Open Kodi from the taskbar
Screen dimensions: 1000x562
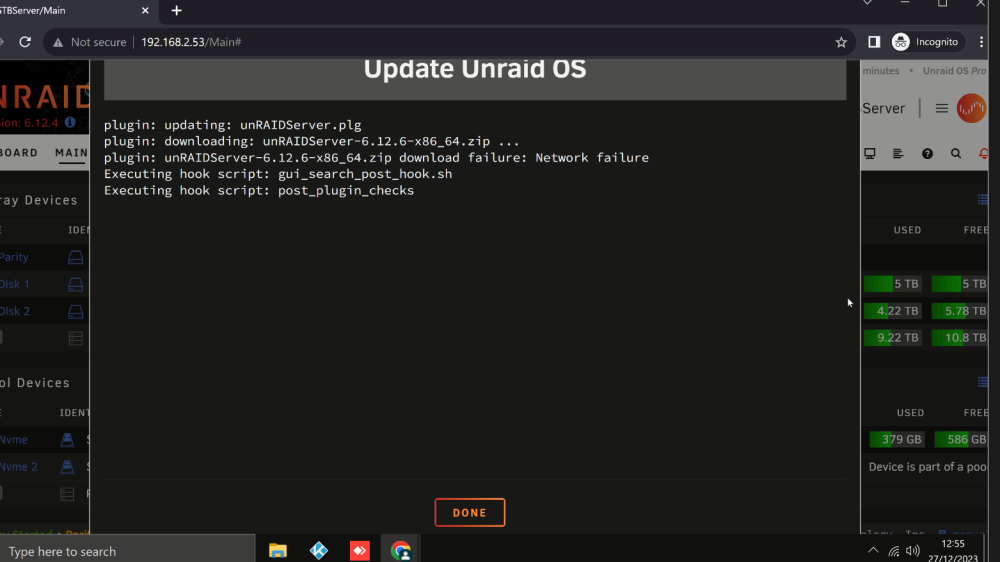318,551
